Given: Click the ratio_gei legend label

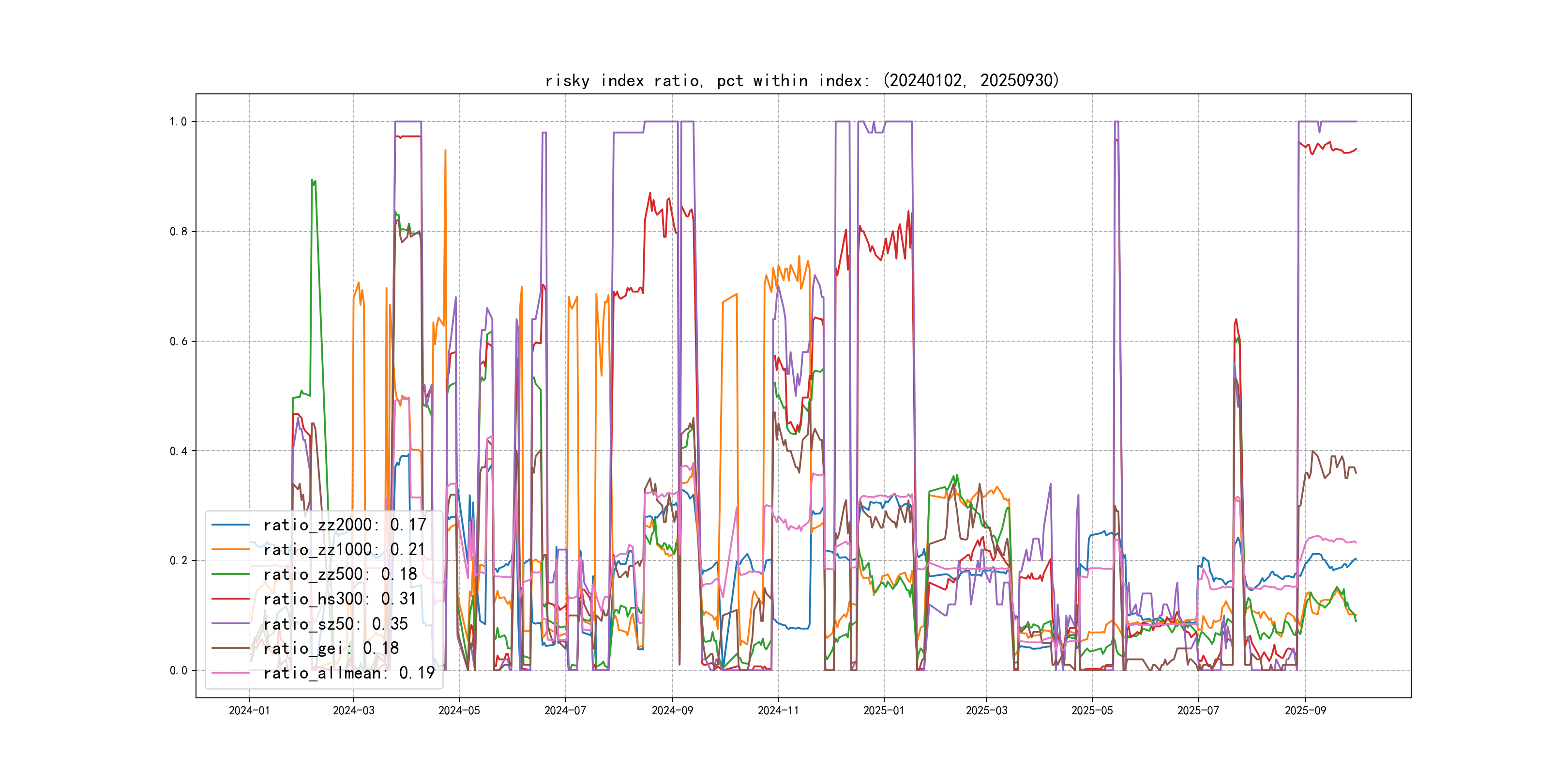Looking at the screenshot, I should [x=331, y=648].
